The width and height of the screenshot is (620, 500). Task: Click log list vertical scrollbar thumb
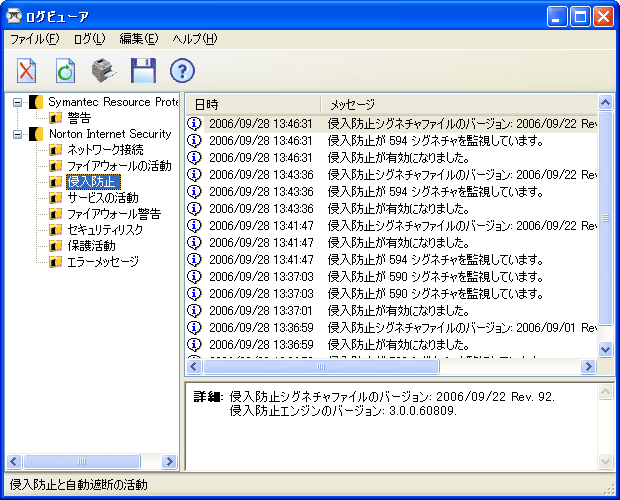pos(605,218)
